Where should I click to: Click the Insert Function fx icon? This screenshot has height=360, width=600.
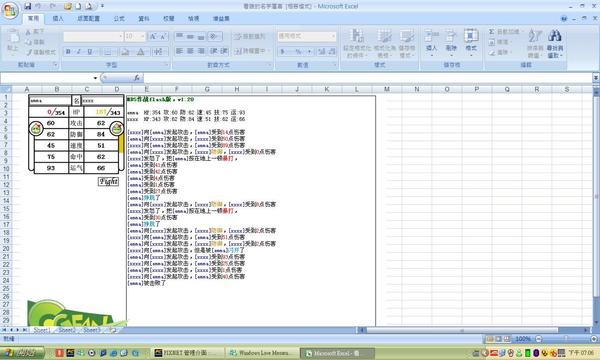coord(137,78)
